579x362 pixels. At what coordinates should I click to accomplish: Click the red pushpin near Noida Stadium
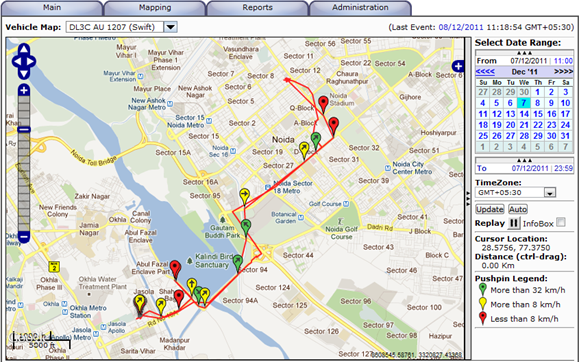323,104
